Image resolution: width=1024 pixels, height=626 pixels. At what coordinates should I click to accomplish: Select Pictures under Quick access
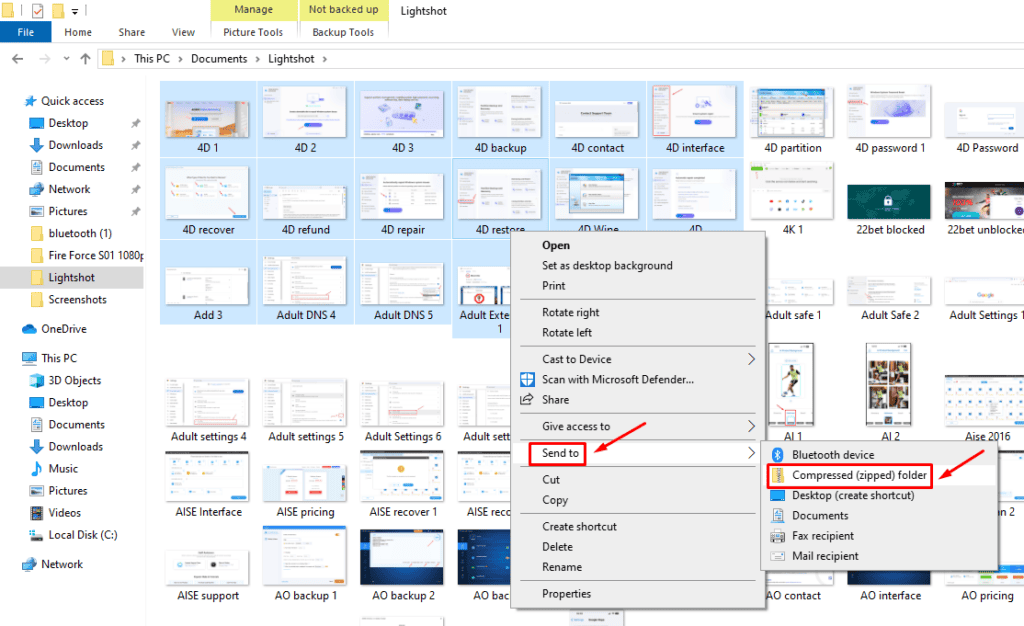coord(68,211)
